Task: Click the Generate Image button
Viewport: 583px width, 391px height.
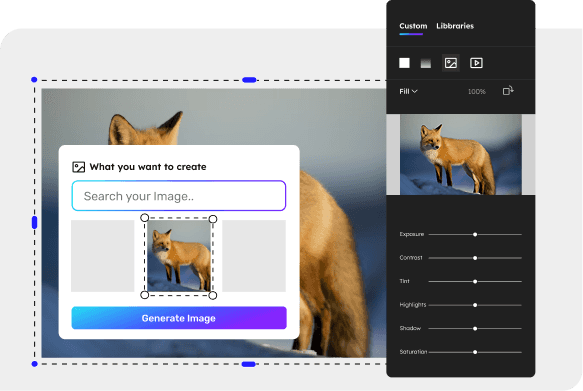Action: click(179, 318)
